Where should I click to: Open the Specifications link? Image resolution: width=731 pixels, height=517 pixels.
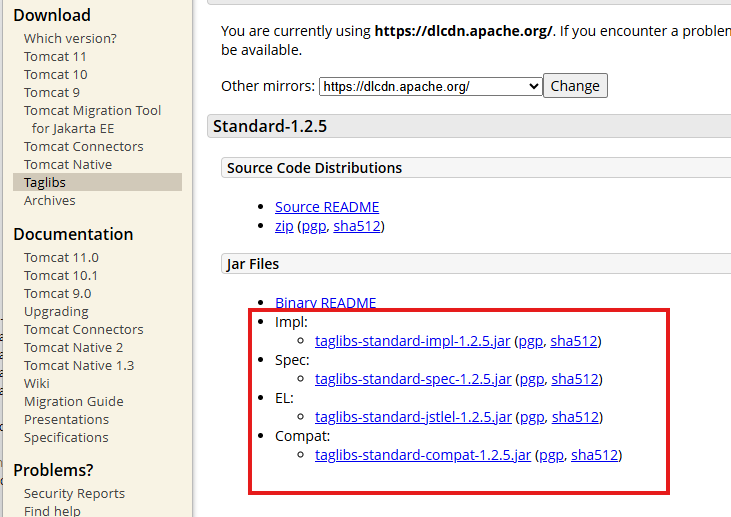click(x=66, y=438)
